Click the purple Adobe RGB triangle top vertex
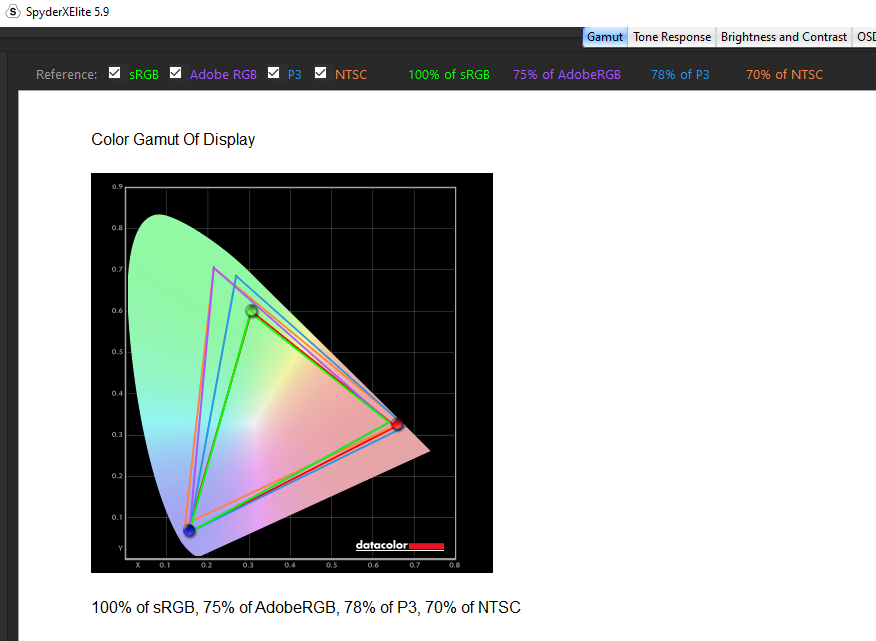The height and width of the screenshot is (641, 876). point(214,267)
